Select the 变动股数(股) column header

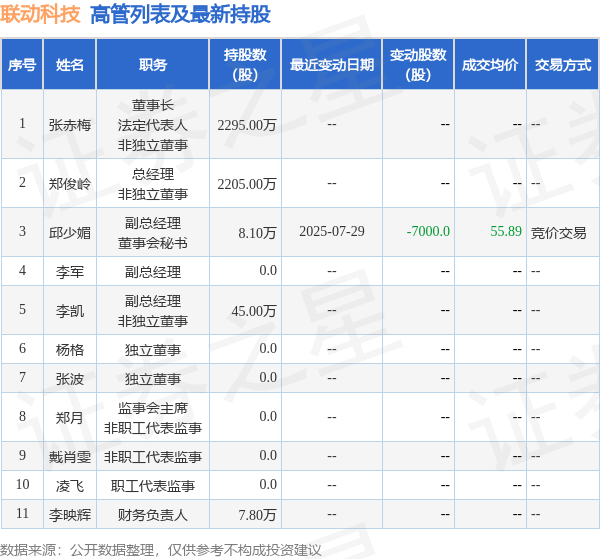tap(418, 65)
